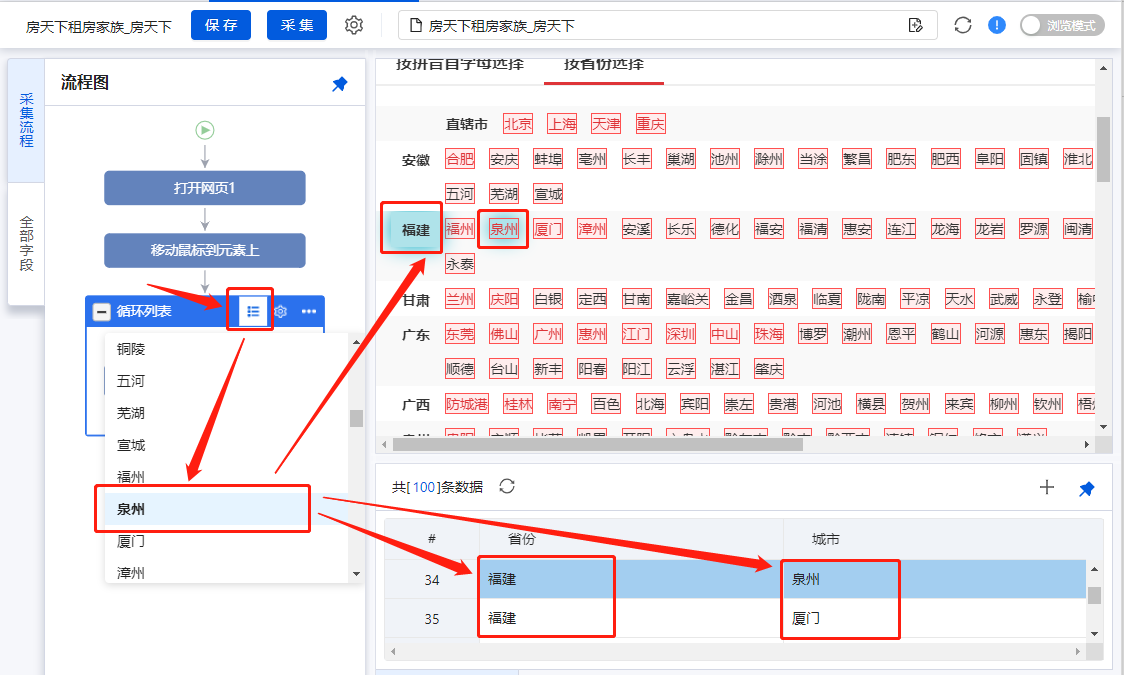Screen dimensions: 1124x675
Task: Click the refresh page icon in toolbar
Action: tap(963, 25)
